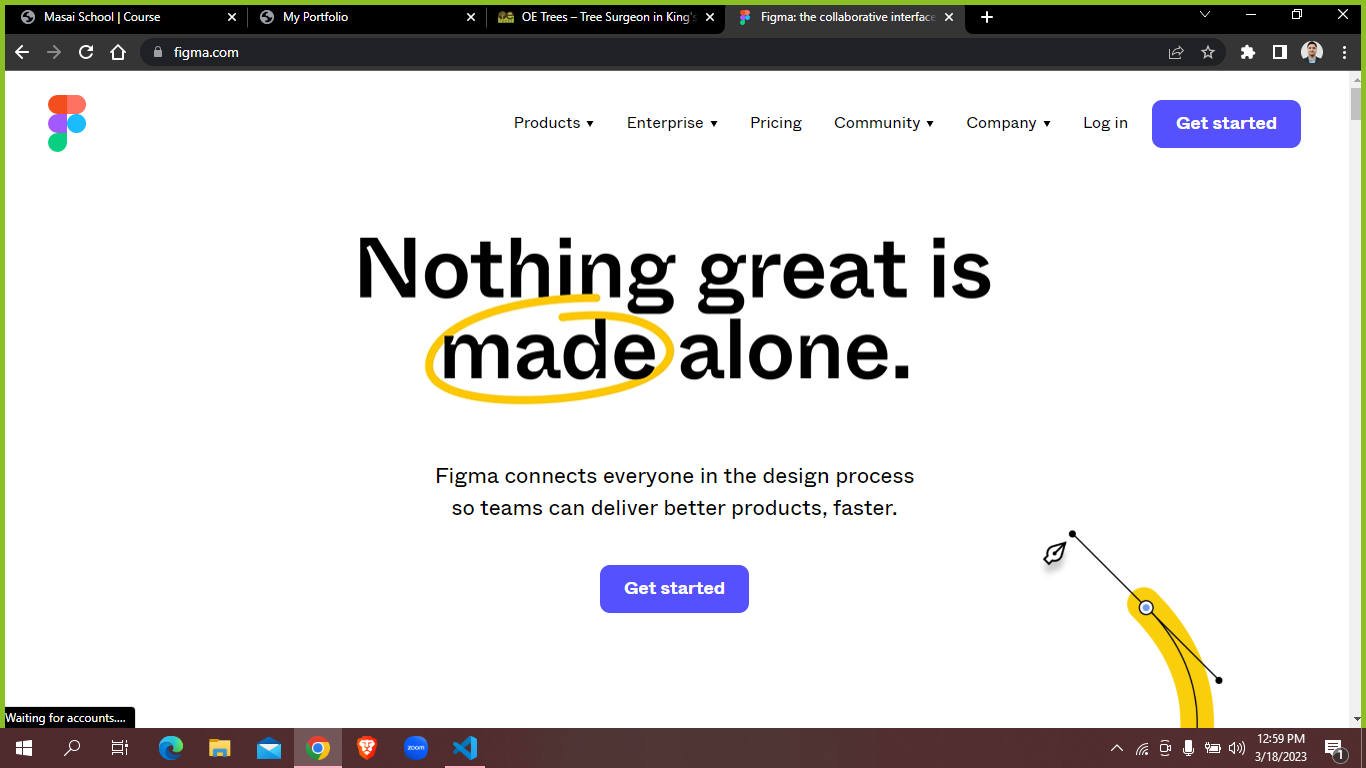The height and width of the screenshot is (768, 1366).
Task: Show hidden system tray icons
Action: click(1117, 748)
